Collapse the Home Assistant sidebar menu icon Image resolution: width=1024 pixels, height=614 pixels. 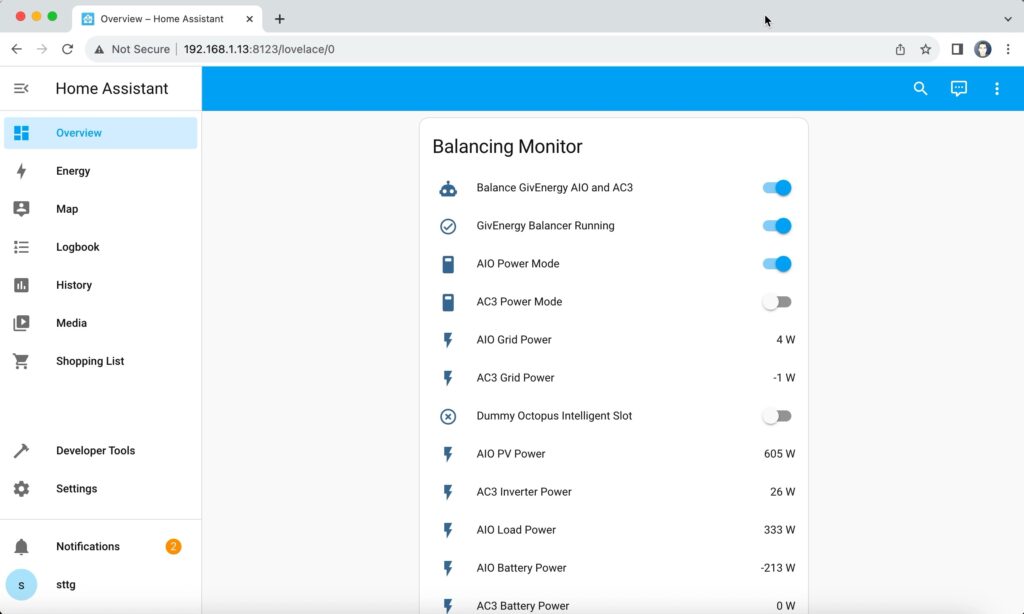tap(21, 88)
